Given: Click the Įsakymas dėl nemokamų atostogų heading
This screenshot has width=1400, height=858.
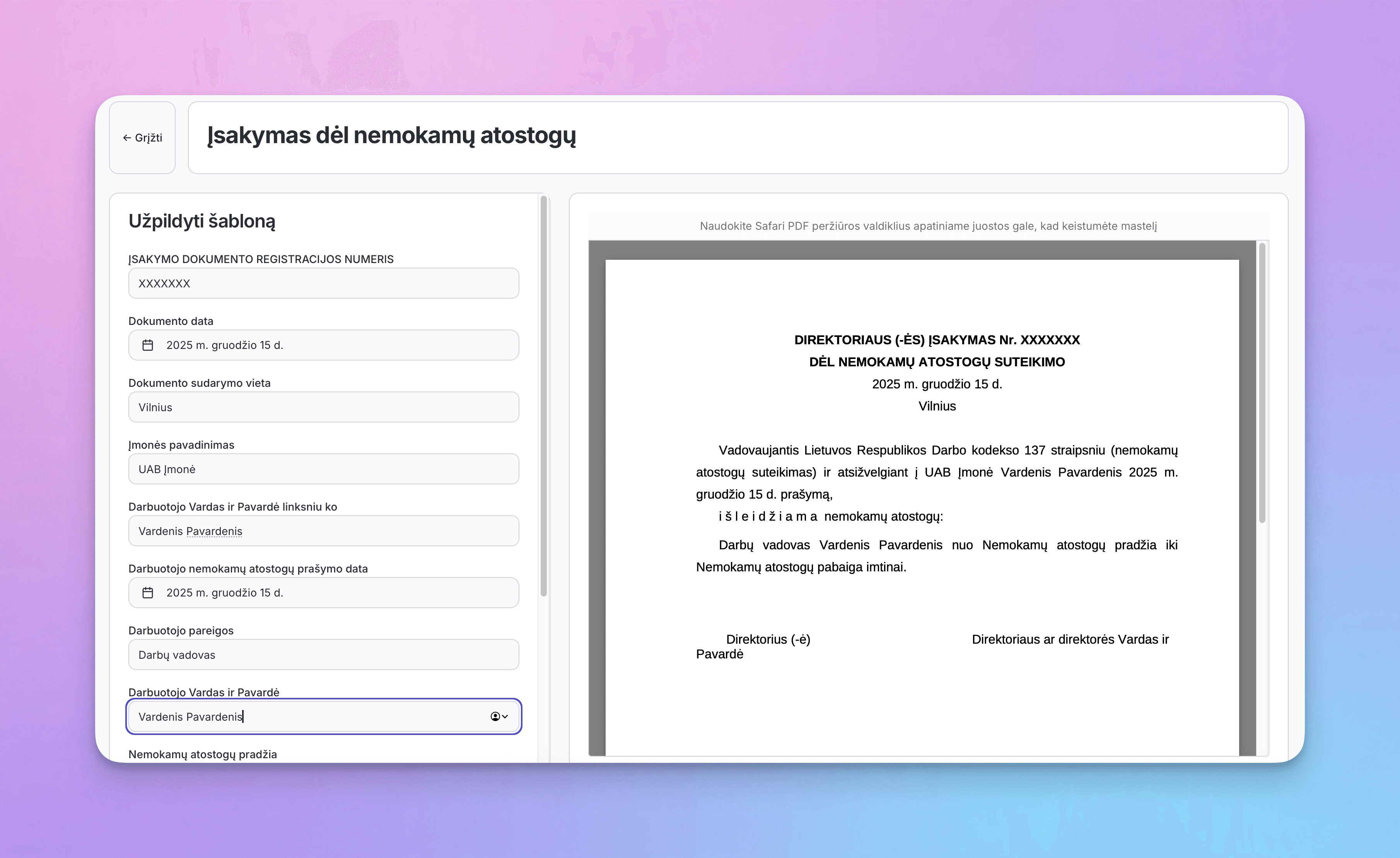Looking at the screenshot, I should 391,136.
